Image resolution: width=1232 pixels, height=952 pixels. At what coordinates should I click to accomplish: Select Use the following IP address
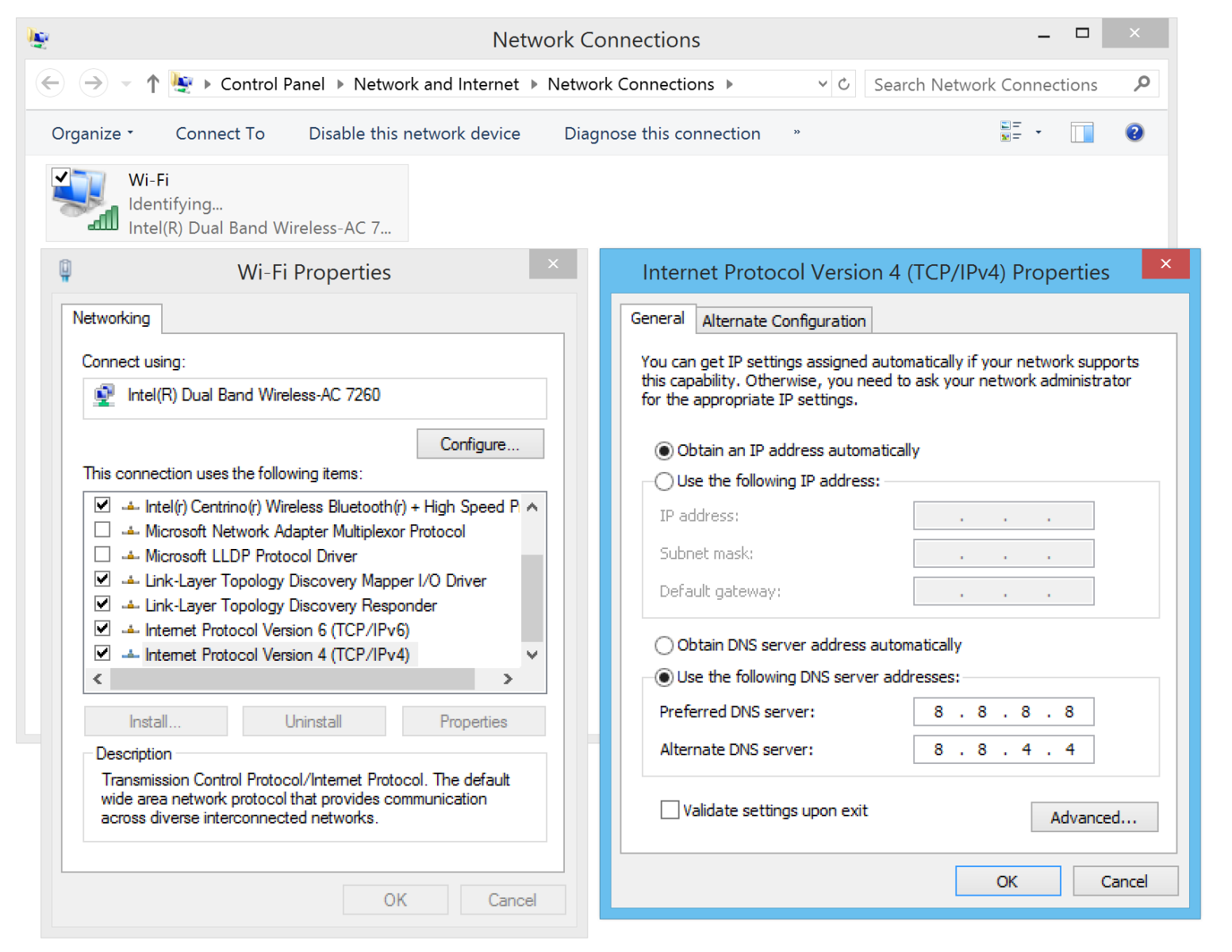click(664, 481)
